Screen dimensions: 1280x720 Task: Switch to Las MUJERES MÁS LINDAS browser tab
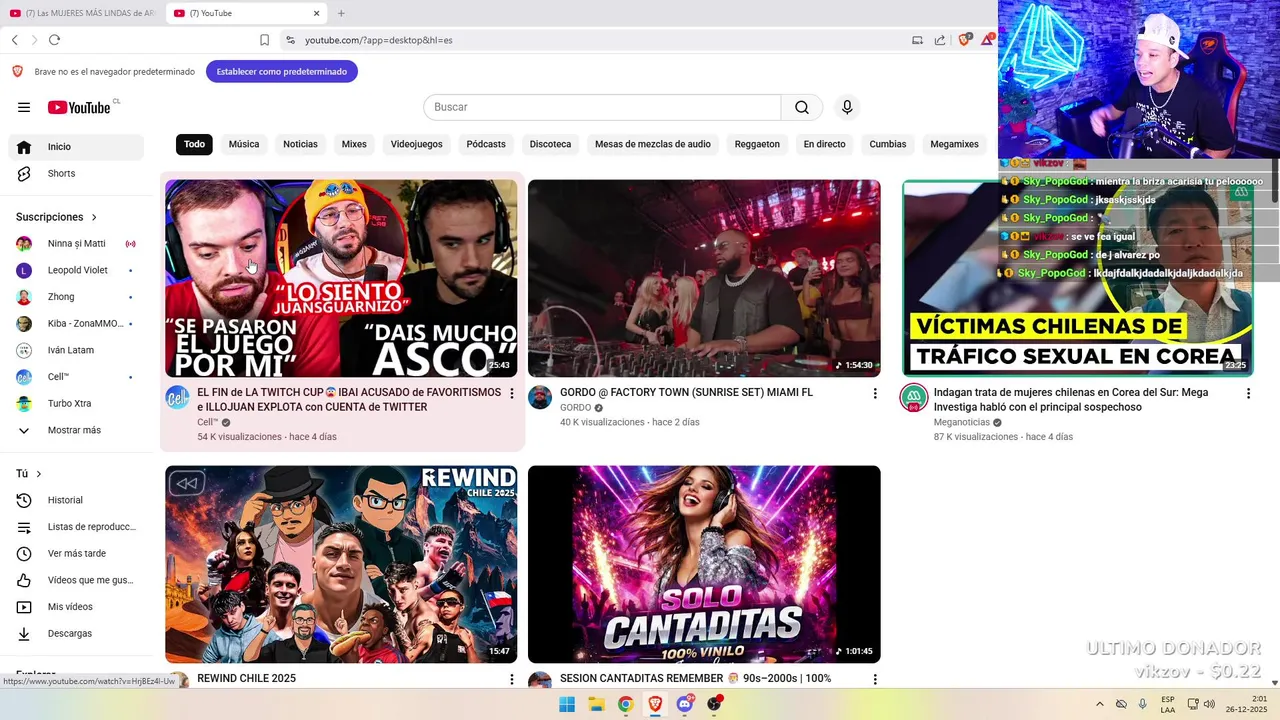[x=82, y=13]
